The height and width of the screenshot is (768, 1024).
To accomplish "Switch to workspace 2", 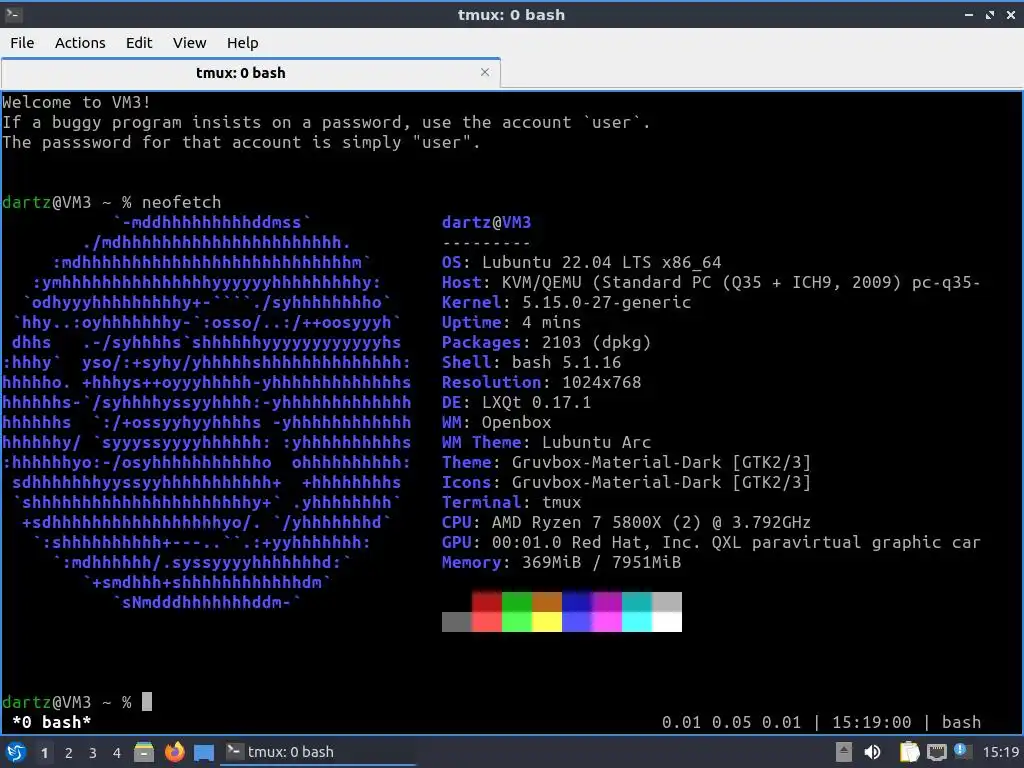I will pyautogui.click(x=69, y=753).
